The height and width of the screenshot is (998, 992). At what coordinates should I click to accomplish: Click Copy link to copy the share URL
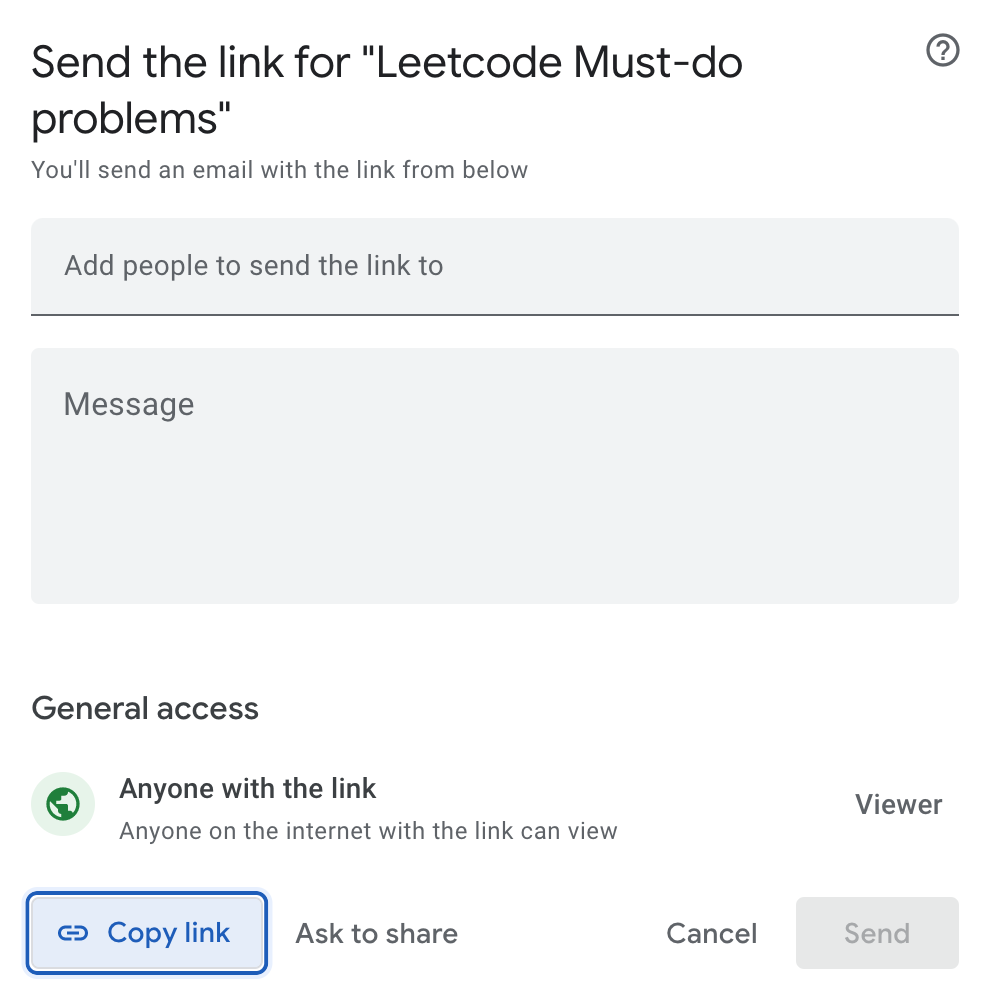click(146, 932)
